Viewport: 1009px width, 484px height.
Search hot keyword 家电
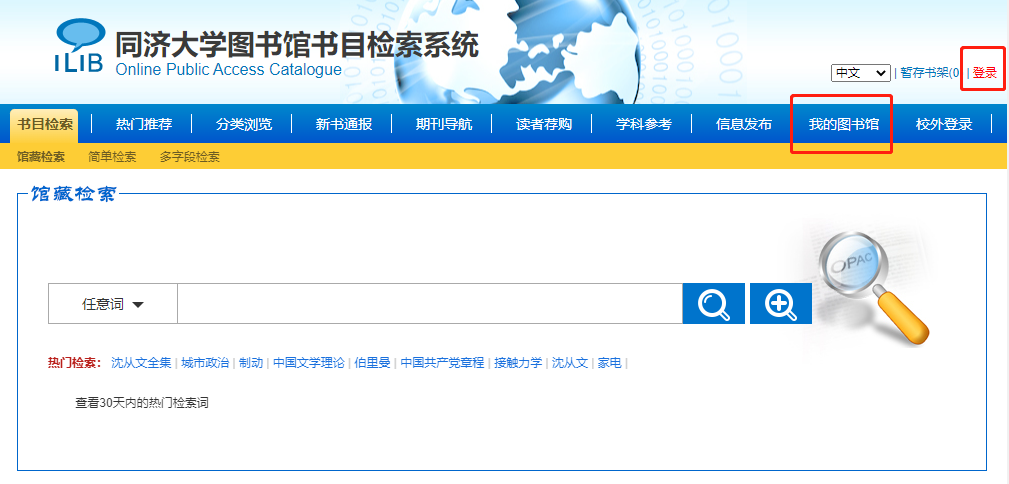(x=609, y=363)
